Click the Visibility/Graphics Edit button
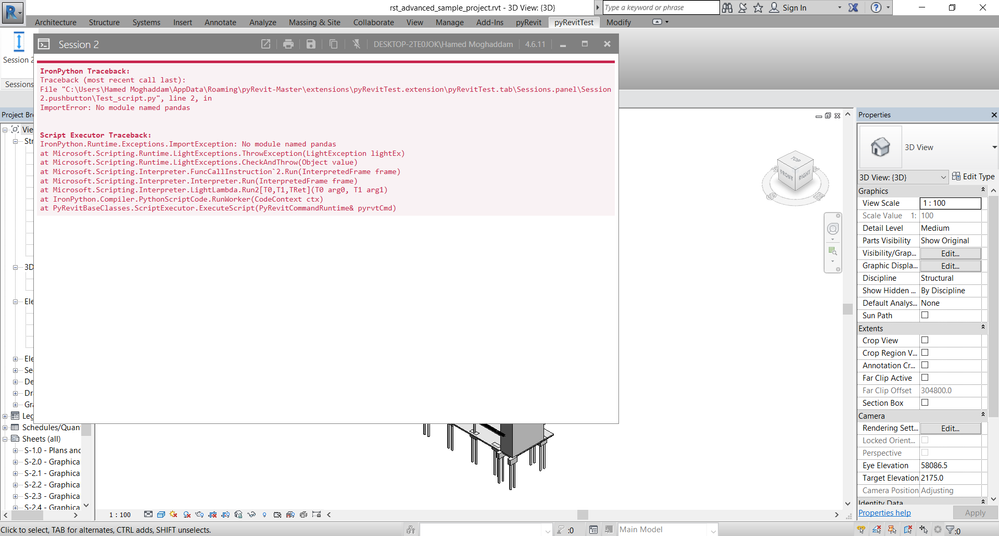999x536 pixels. pos(950,253)
